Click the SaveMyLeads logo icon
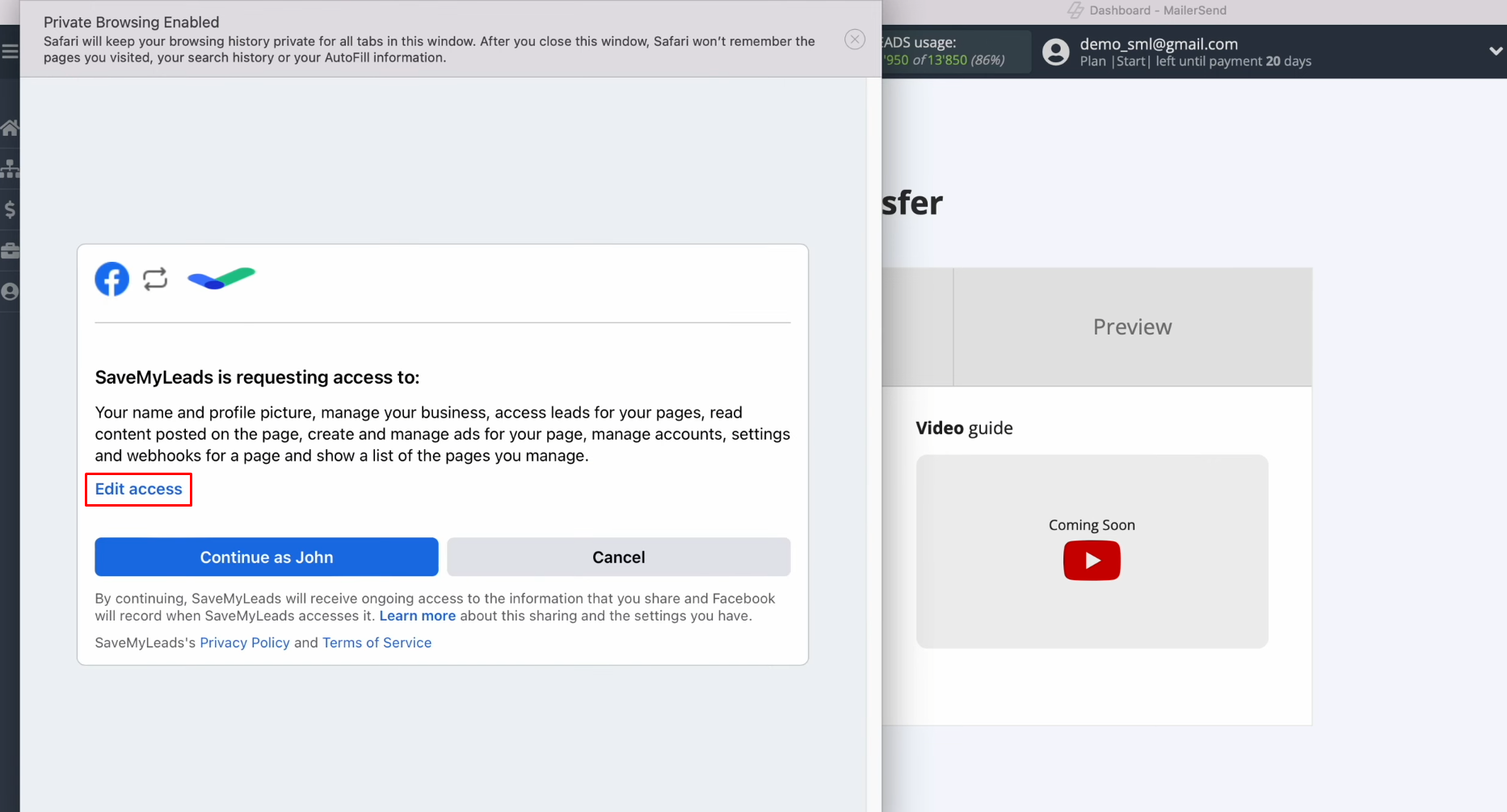This screenshot has width=1507, height=812. click(221, 279)
